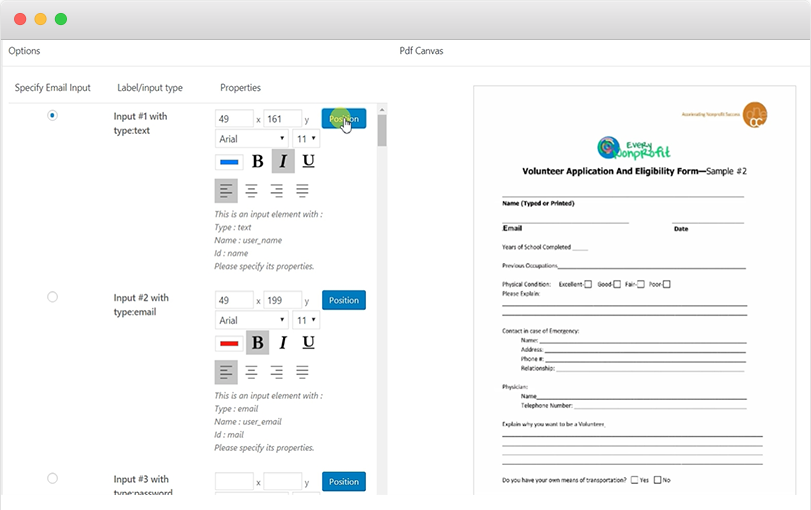This screenshot has height=510, width=811.
Task: Click y field with 161 for Input #1
Action: point(282,119)
